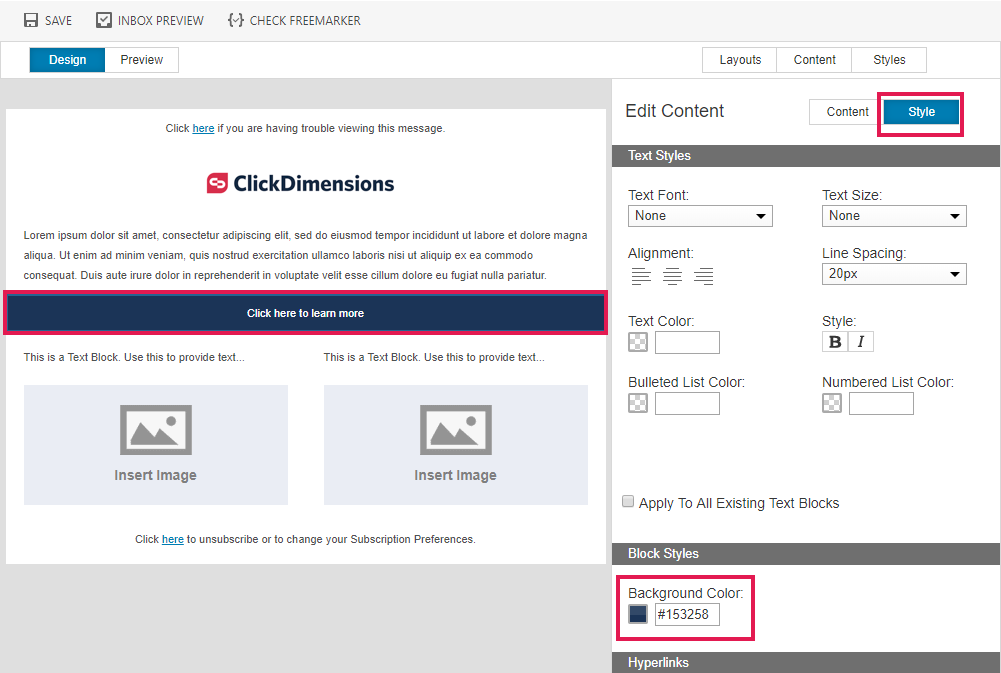Screen dimensions: 1001x673
Task: Run CHECK FREEMARKER from the toolbar
Action: (294, 19)
